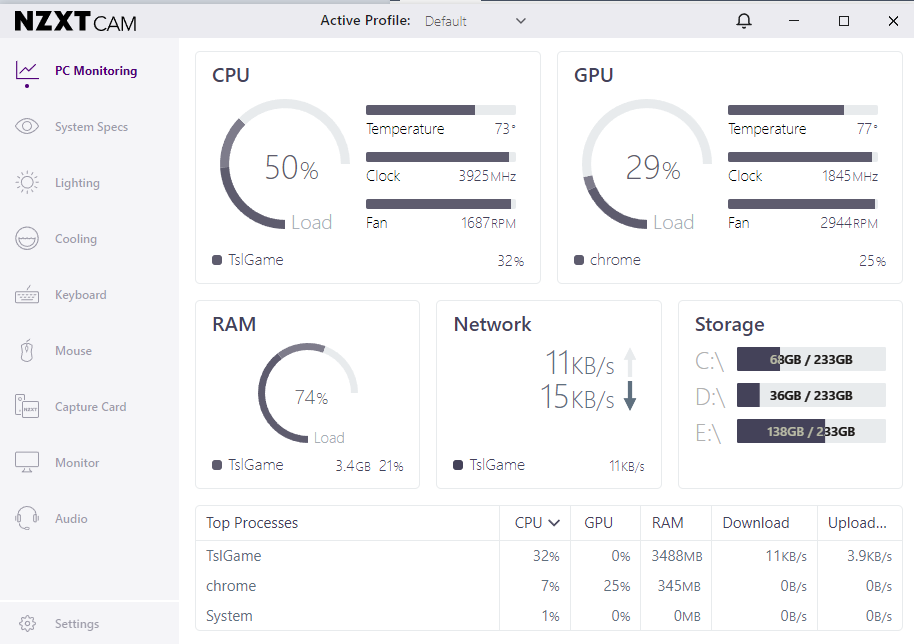Open notifications bell icon
This screenshot has height=644, width=914.
pyautogui.click(x=744, y=21)
